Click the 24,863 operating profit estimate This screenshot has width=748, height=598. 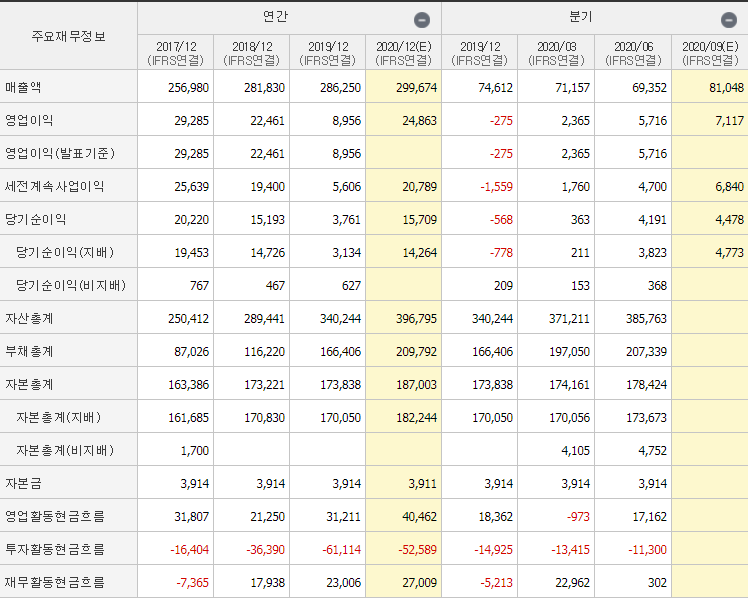[x=419, y=121]
